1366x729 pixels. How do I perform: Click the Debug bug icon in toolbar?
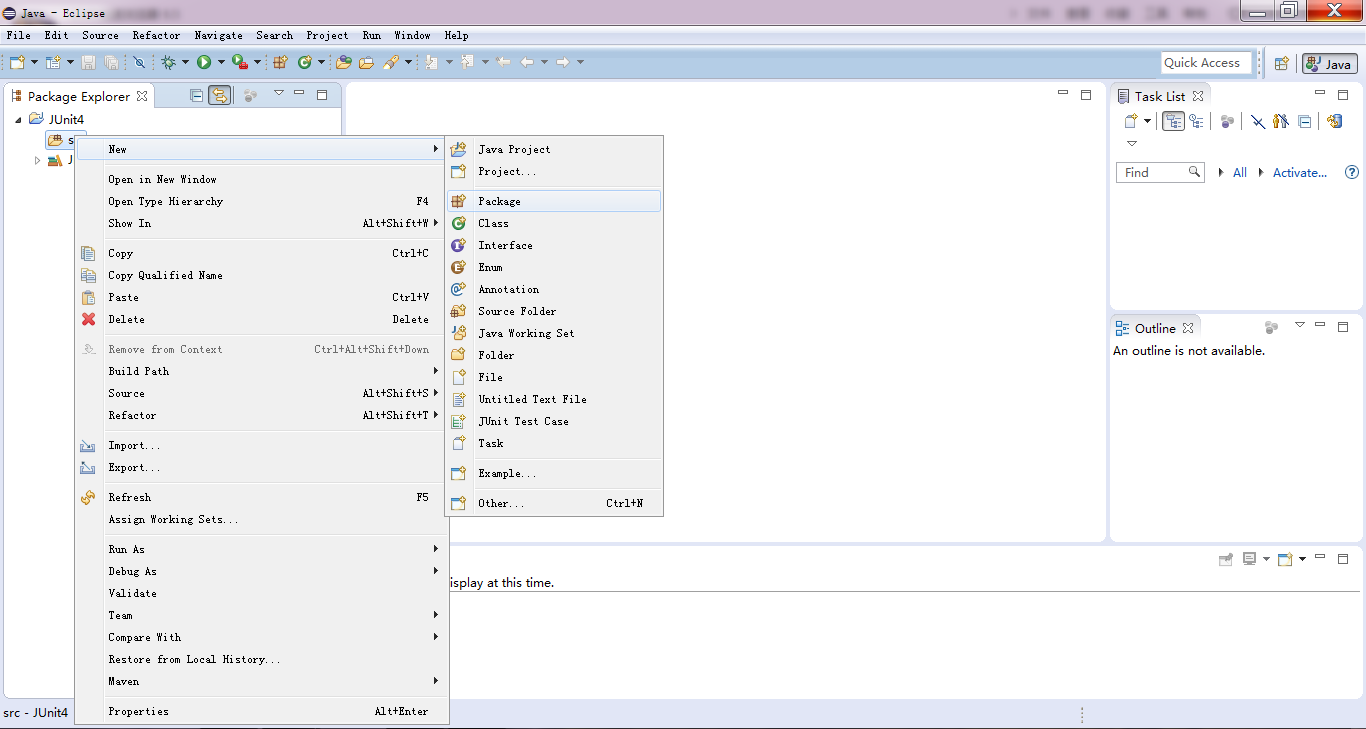click(168, 62)
